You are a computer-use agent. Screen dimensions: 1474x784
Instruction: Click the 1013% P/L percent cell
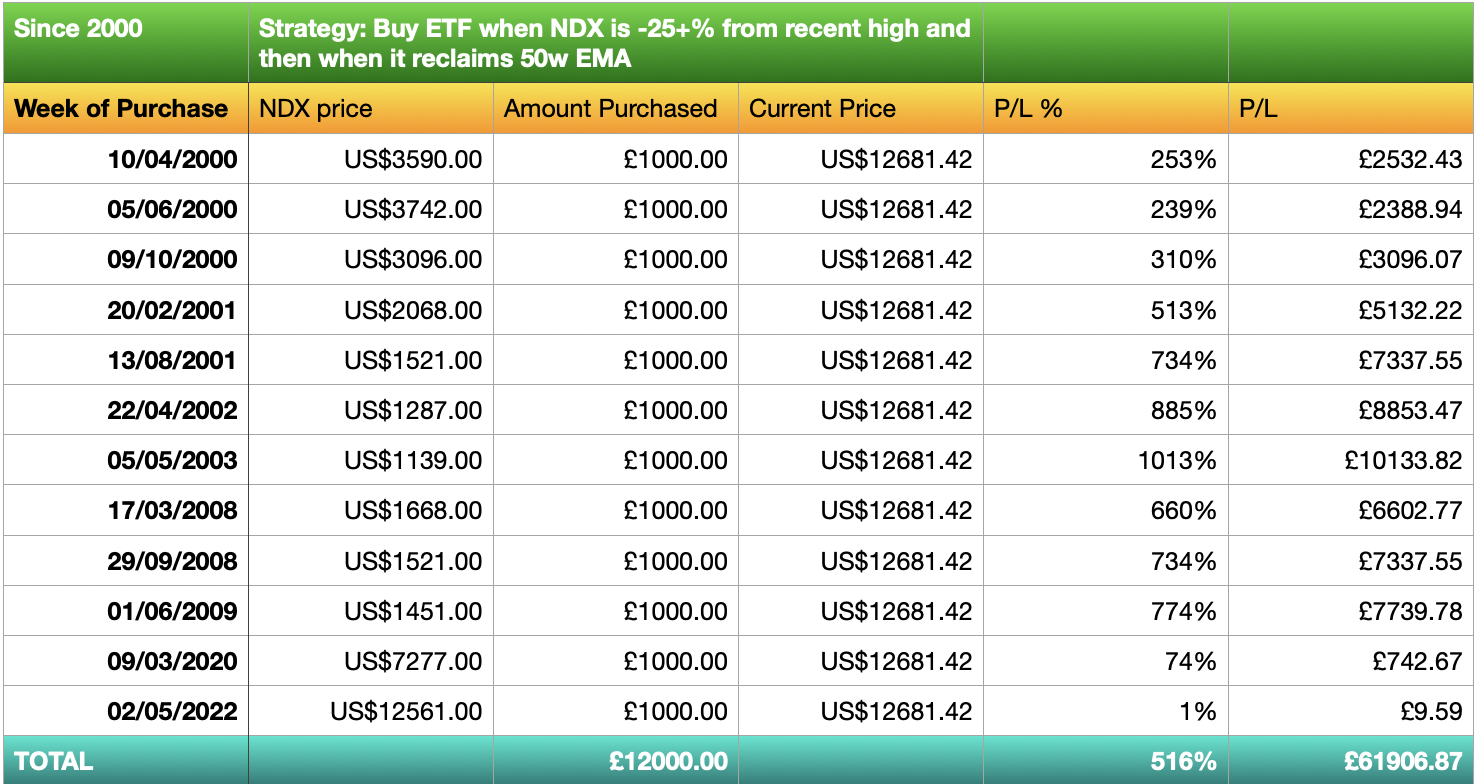[x=1106, y=460]
